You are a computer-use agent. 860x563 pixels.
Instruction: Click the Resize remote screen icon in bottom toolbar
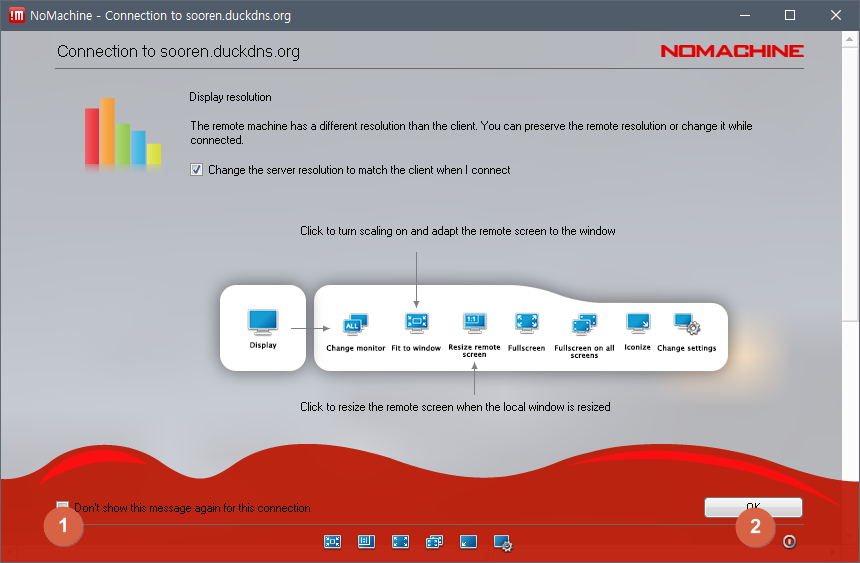[366, 542]
